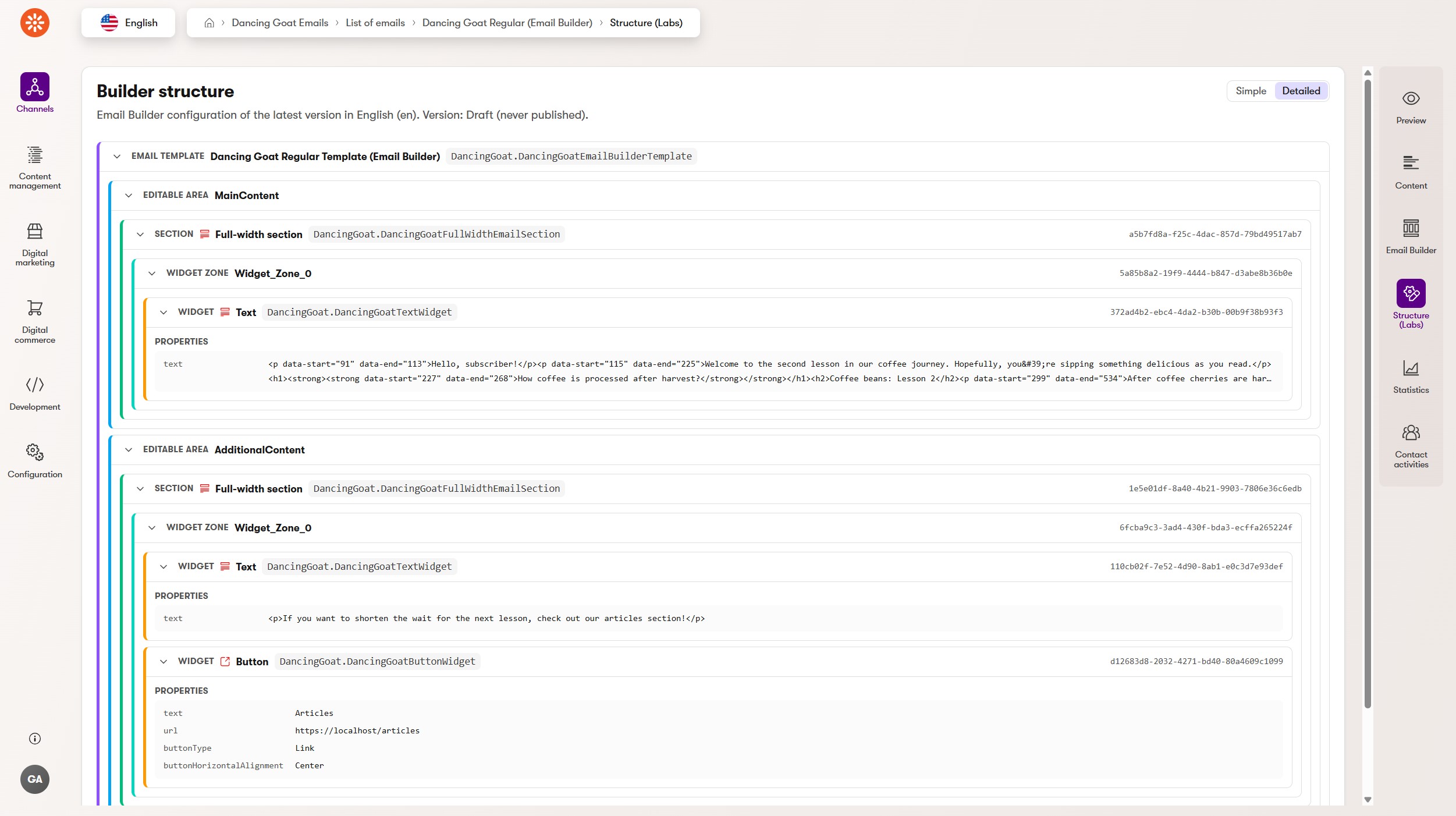The width and height of the screenshot is (1456, 816).
Task: Collapse the Text widget in MainContent
Action: click(164, 312)
